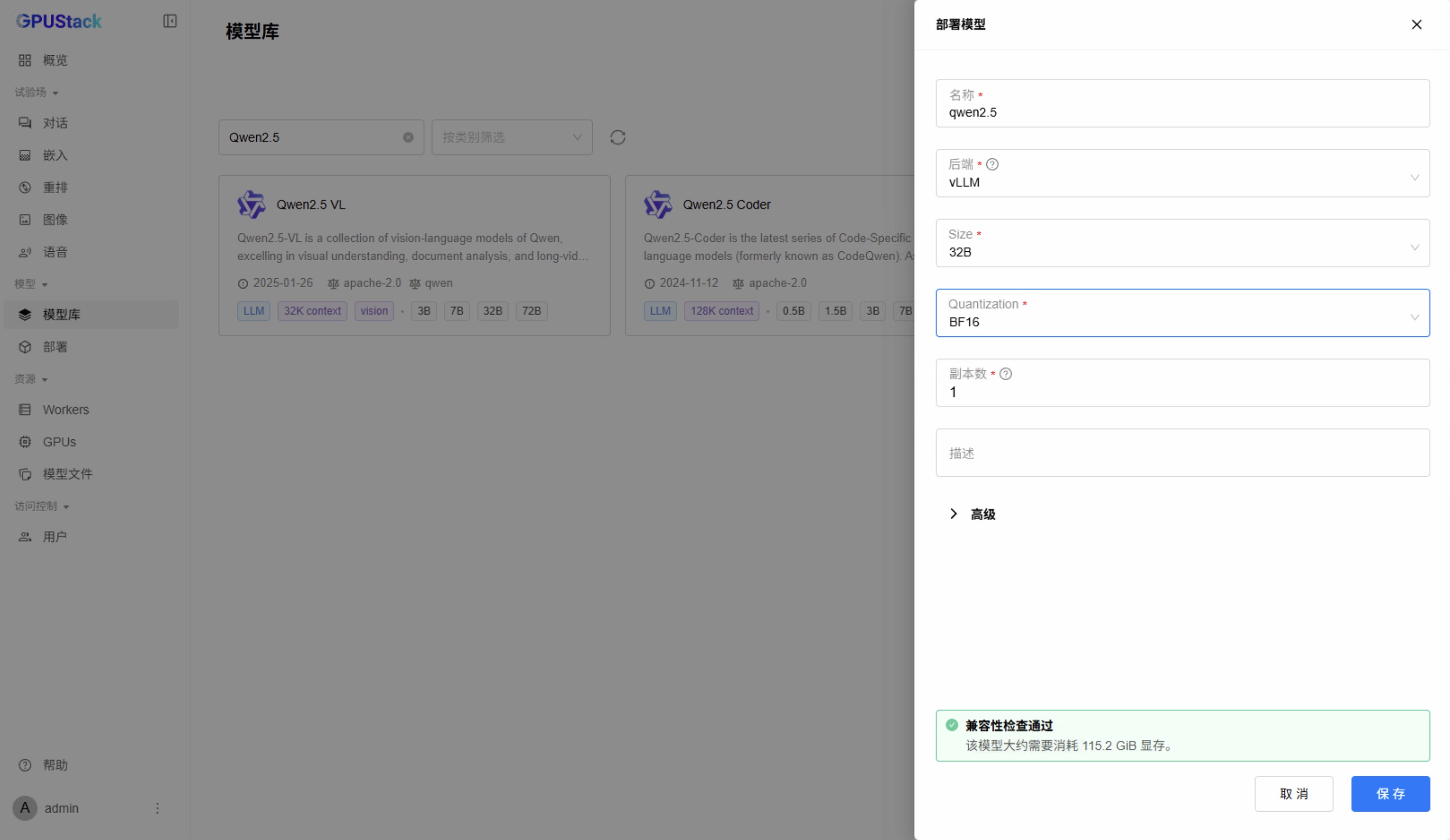
Task: Open the 按类别筛选 category filter dropdown
Action: (x=512, y=137)
